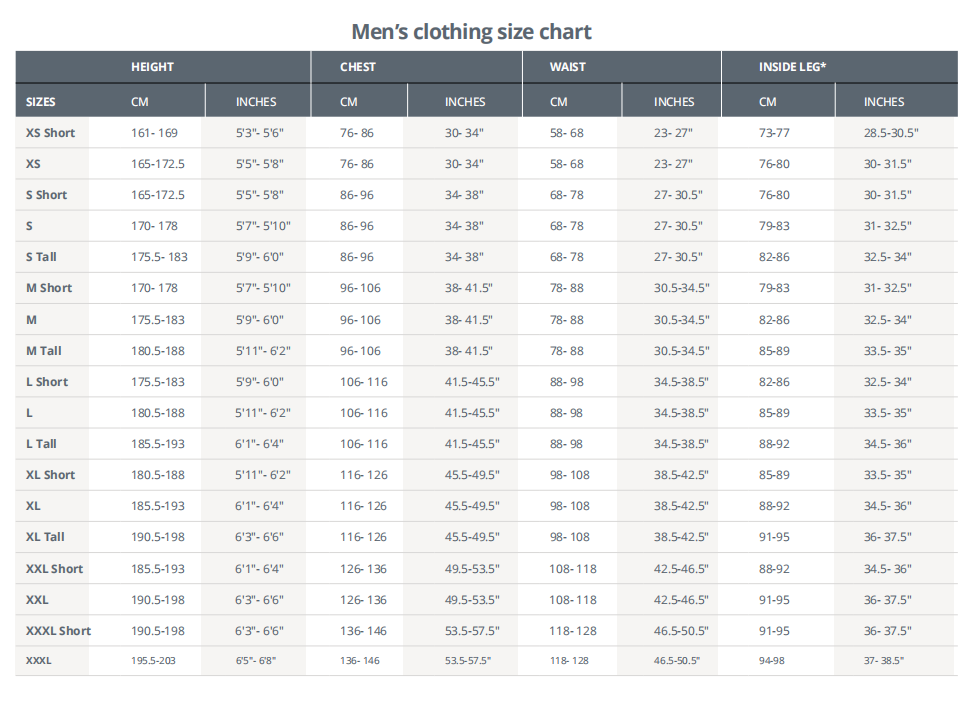Image resolution: width=971 pixels, height=706 pixels.
Task: Click the CHEST column group header
Action: 358,67
